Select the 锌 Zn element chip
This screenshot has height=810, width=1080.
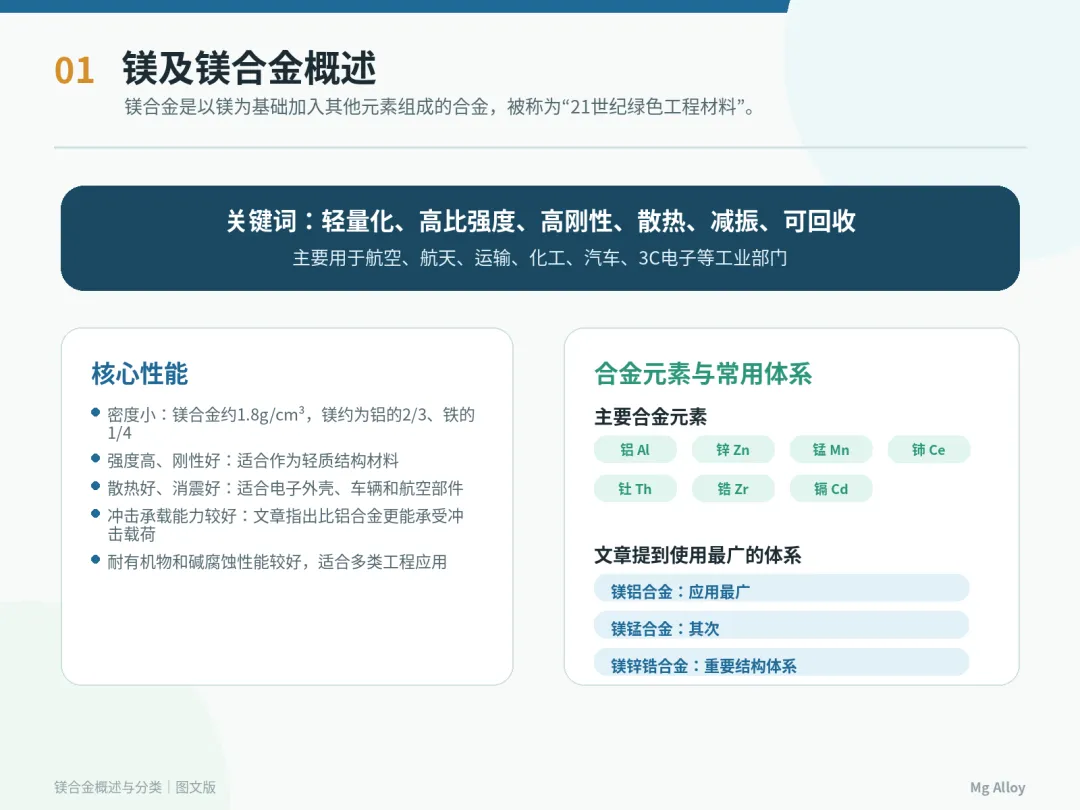click(x=733, y=450)
